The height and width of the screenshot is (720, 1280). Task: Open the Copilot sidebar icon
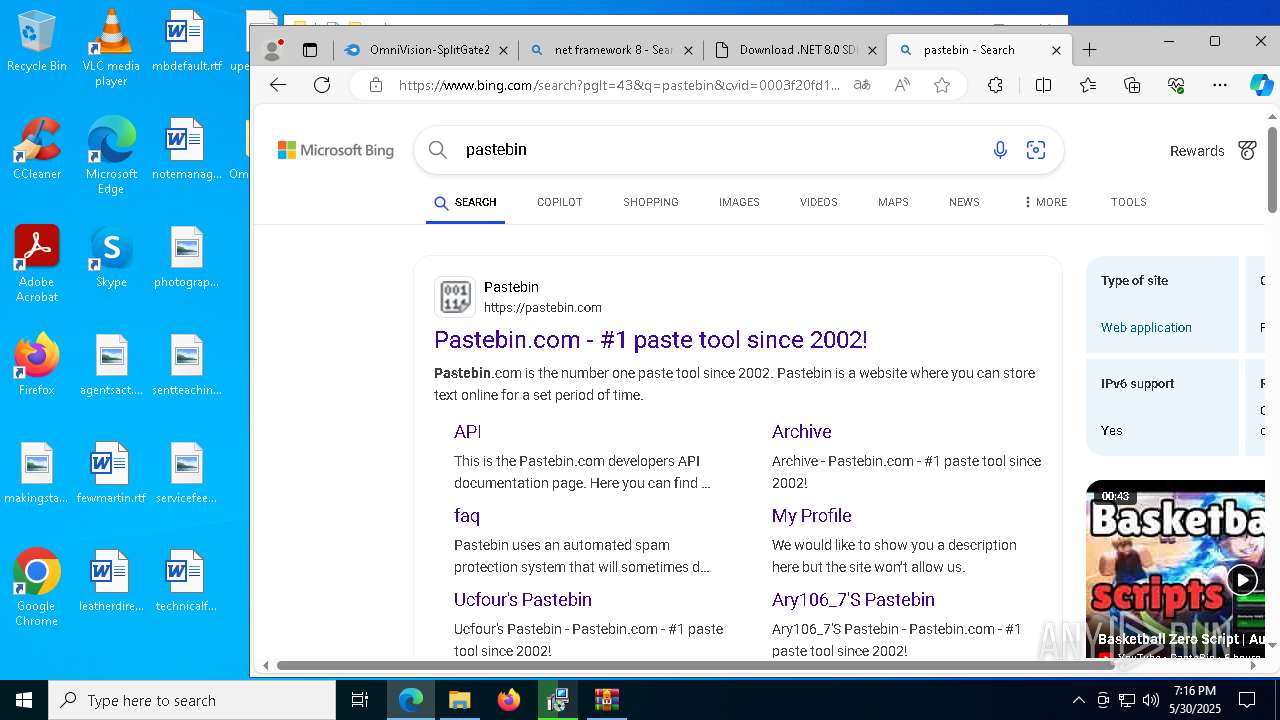tap(1261, 85)
